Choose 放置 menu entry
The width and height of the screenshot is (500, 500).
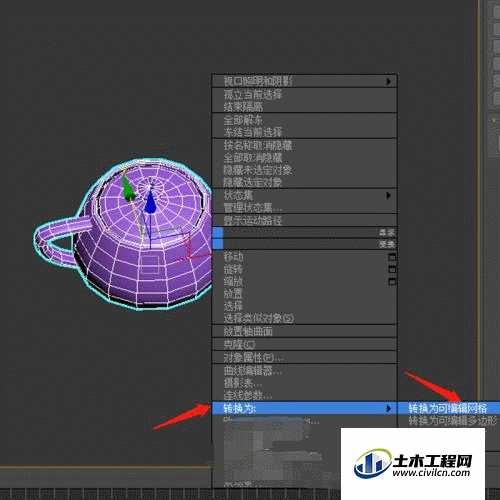[304, 294]
